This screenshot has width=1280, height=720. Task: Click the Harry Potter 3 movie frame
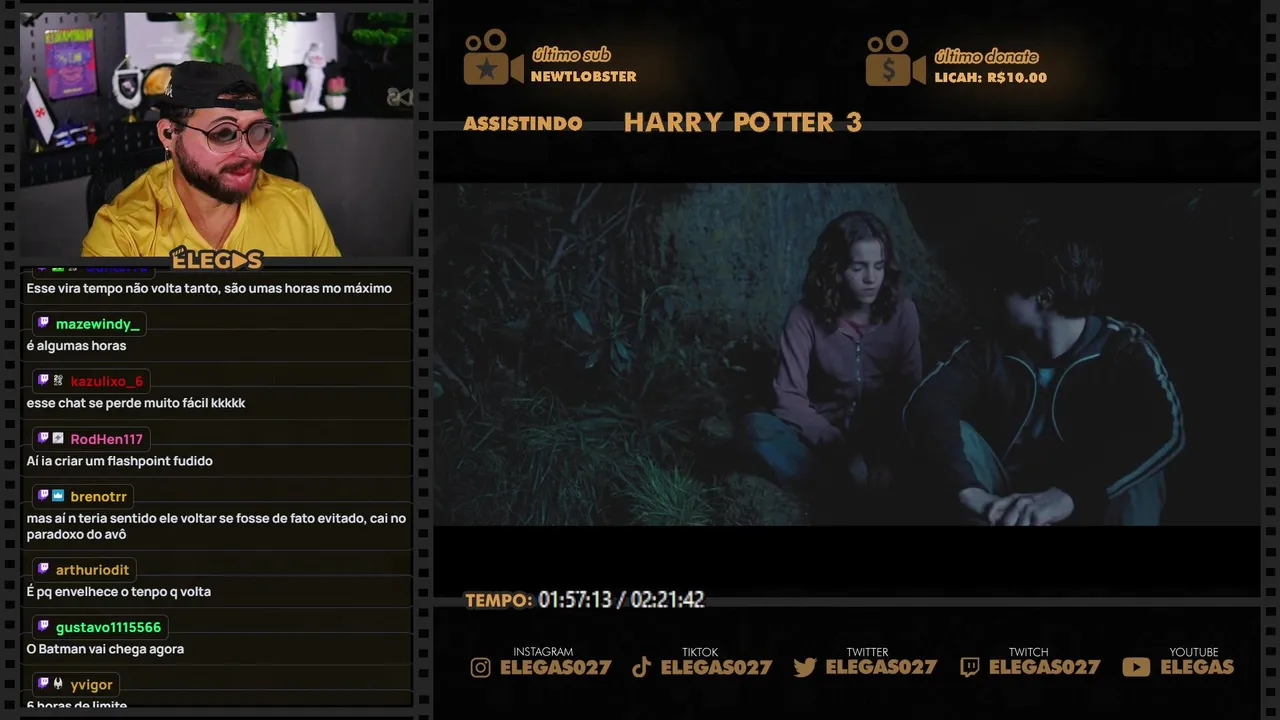[x=846, y=354]
